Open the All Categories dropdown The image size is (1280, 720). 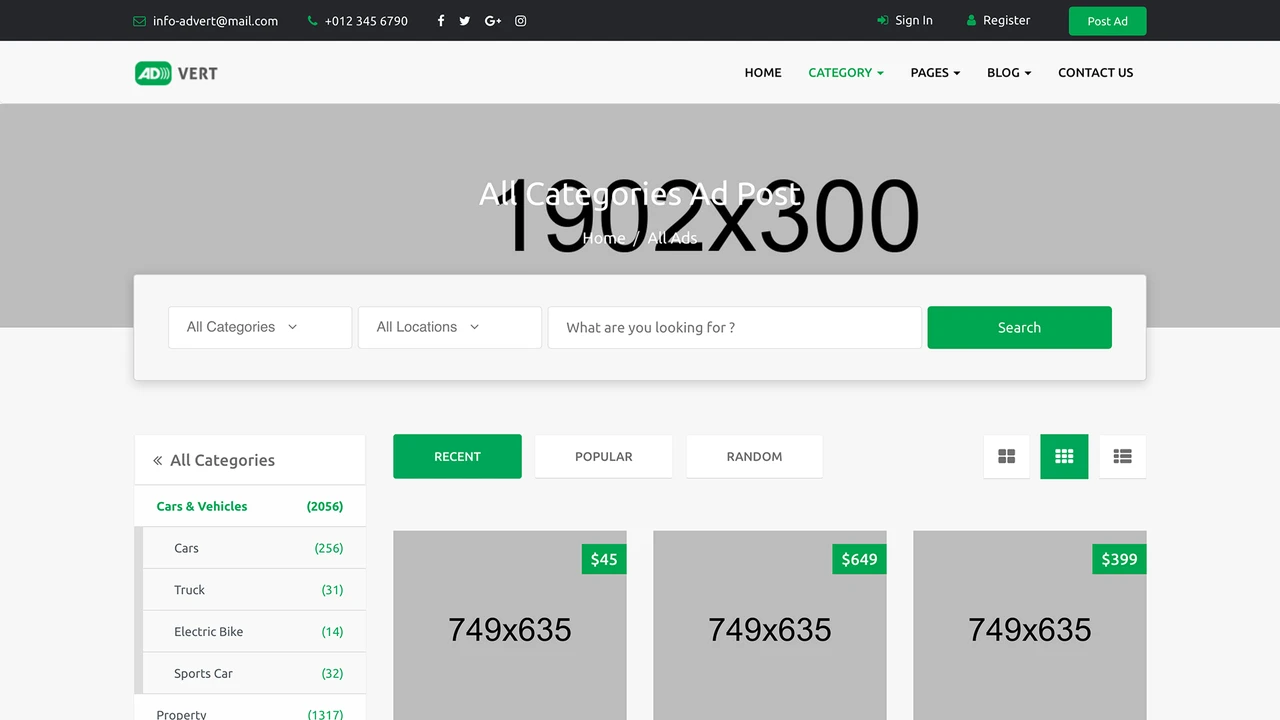[x=260, y=327]
